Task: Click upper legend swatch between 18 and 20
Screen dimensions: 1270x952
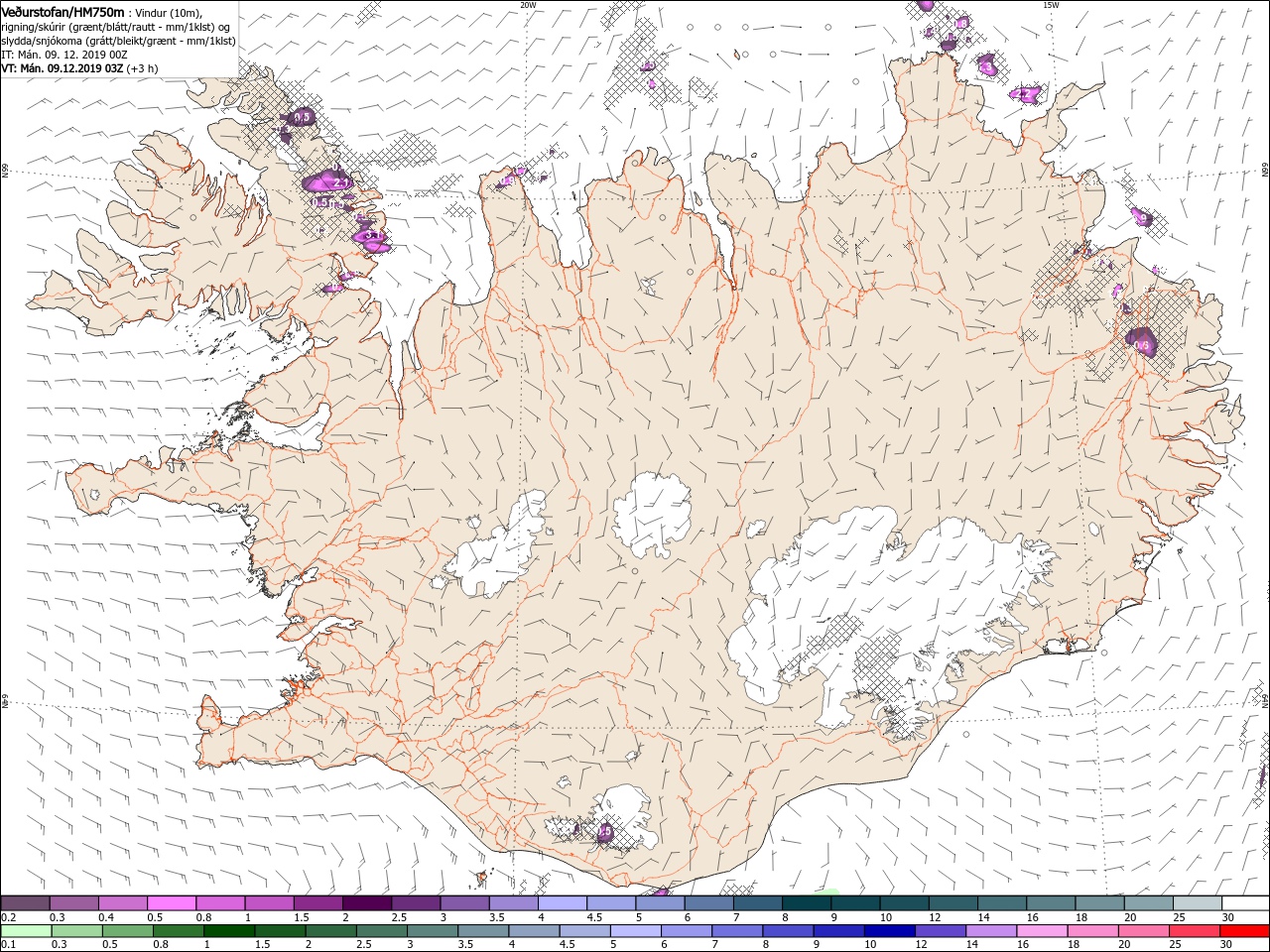Action: coord(1098,903)
